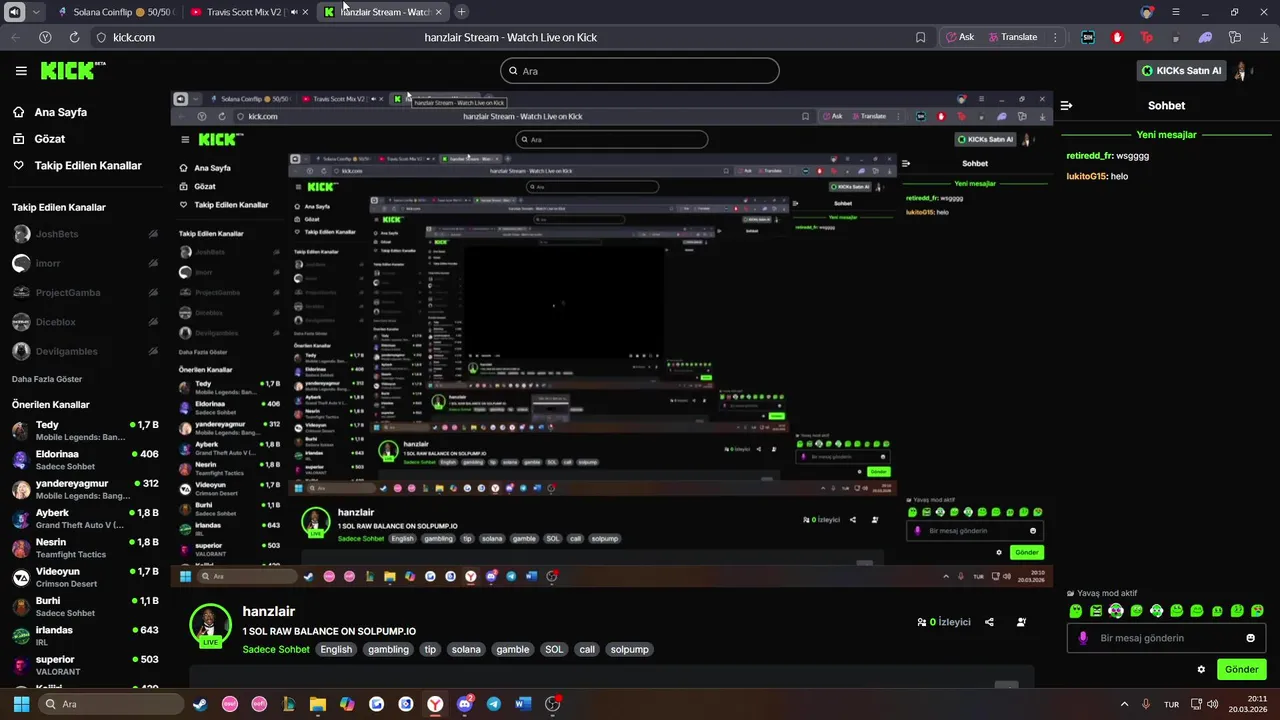1280x720 pixels.
Task: Click the purple microphone in chat input
Action: click(1084, 638)
